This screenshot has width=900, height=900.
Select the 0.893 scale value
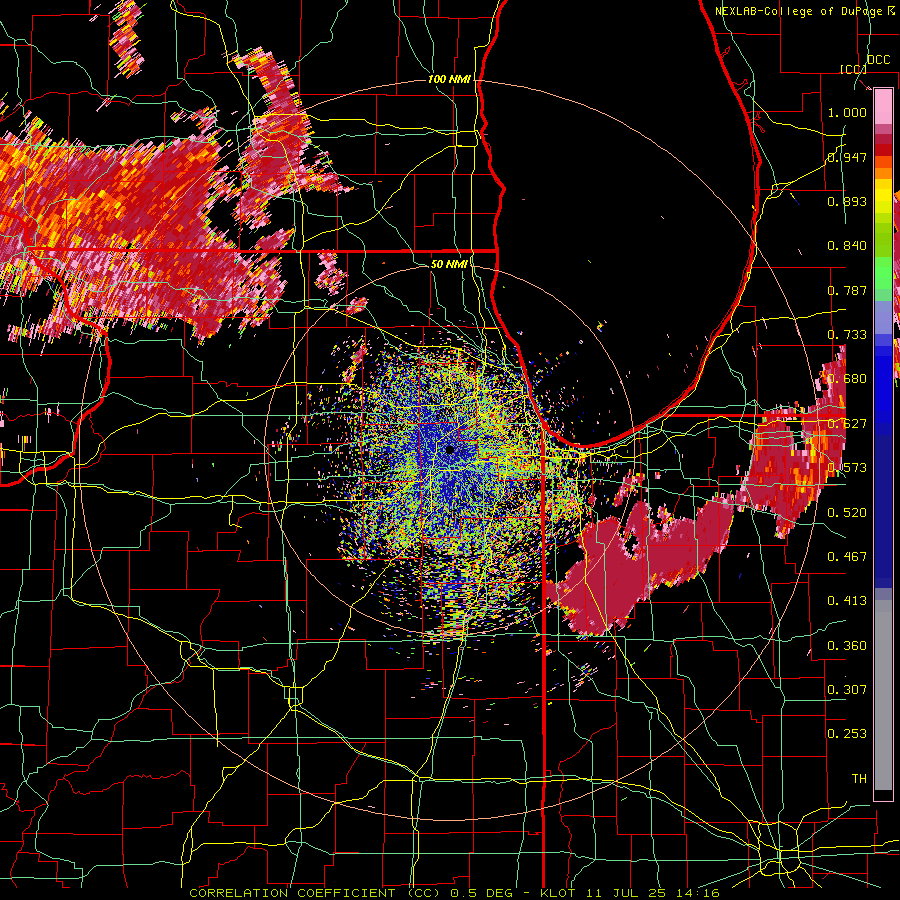(847, 201)
